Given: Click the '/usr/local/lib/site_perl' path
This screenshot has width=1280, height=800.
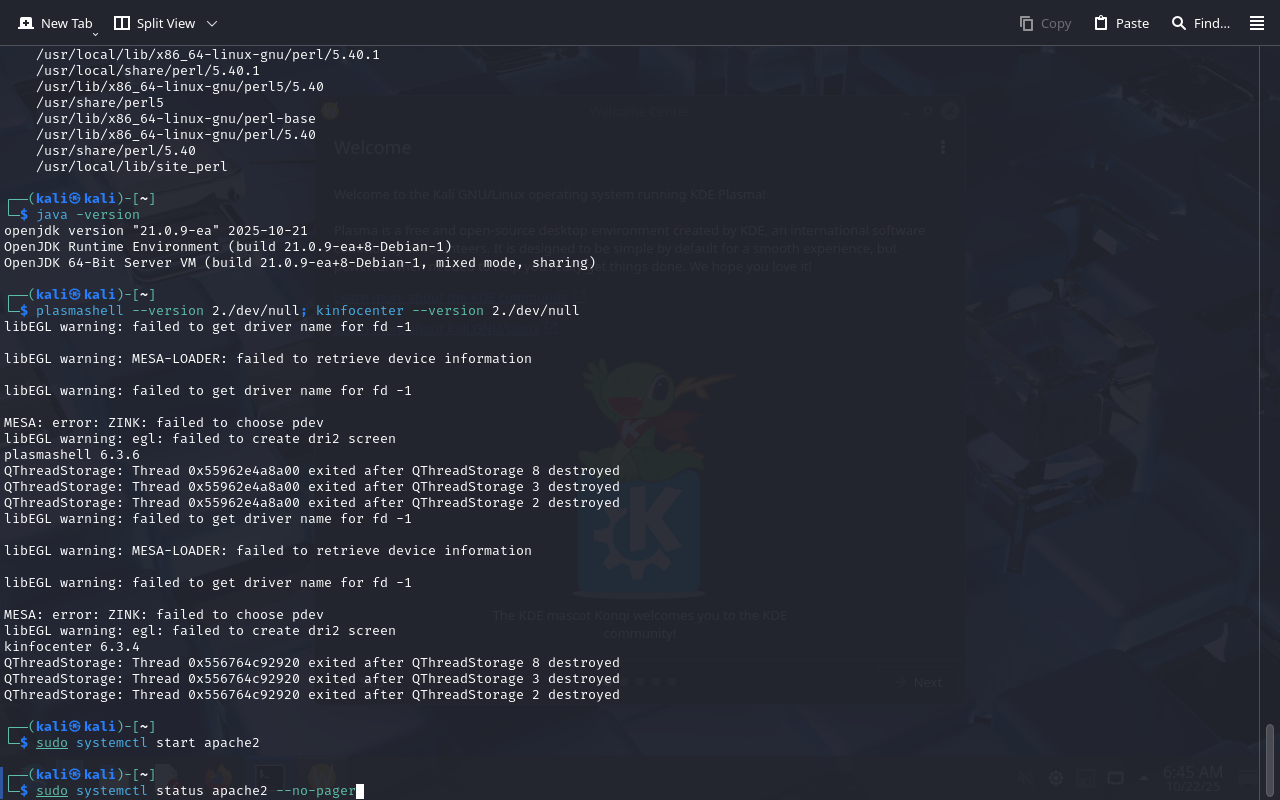Looking at the screenshot, I should pos(132,166).
